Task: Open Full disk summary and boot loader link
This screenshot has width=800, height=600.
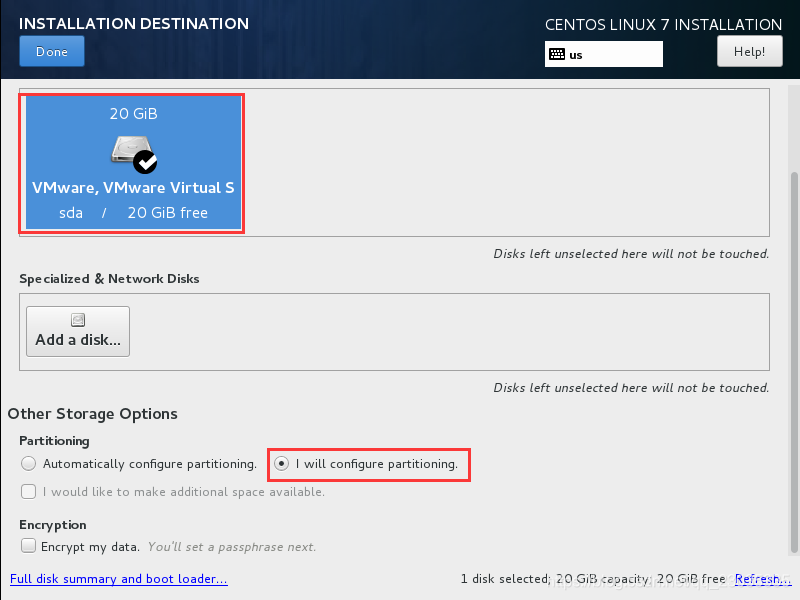Action: [118, 579]
